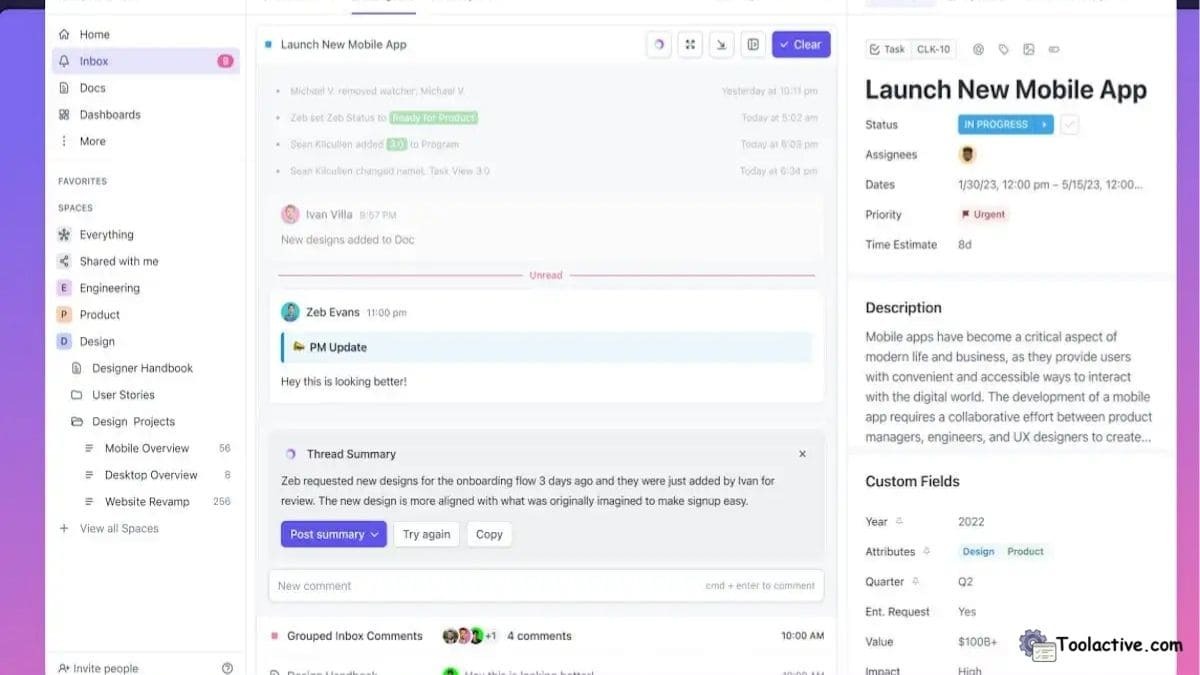
Task: Attach an image via the image icon
Action: [1029, 48]
